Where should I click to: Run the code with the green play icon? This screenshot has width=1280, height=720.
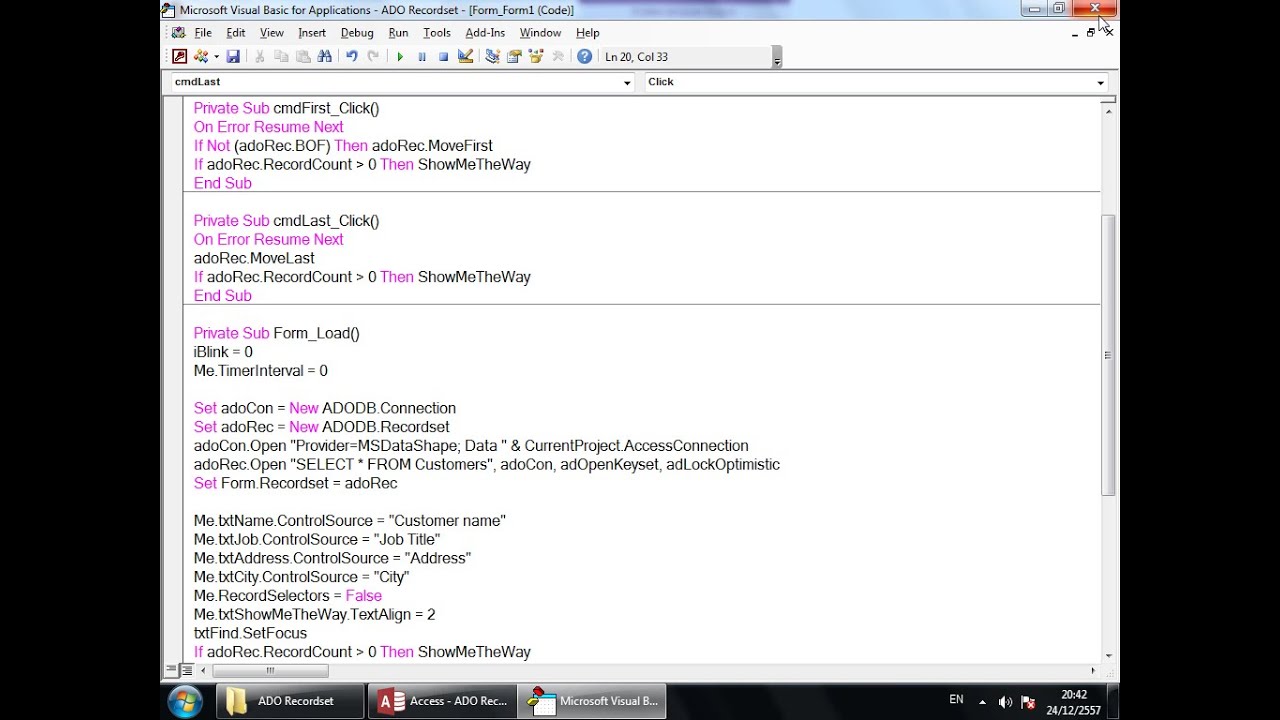[x=400, y=57]
